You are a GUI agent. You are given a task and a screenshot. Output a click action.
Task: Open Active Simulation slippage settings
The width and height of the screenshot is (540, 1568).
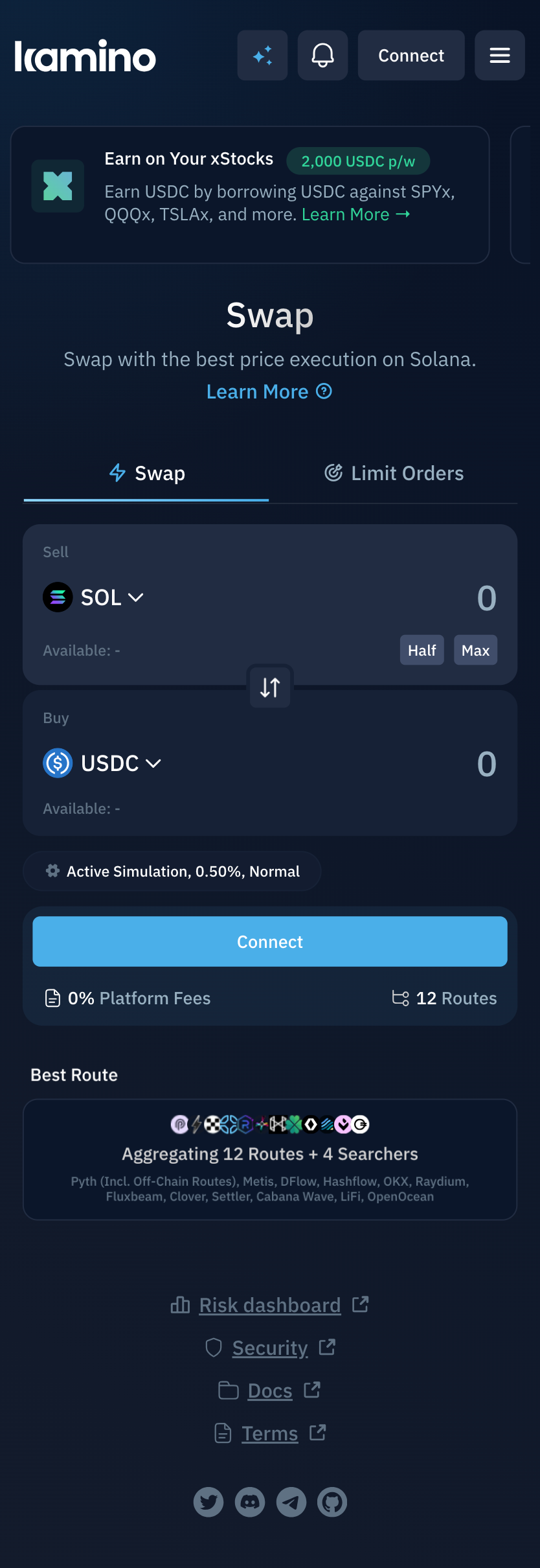172,871
